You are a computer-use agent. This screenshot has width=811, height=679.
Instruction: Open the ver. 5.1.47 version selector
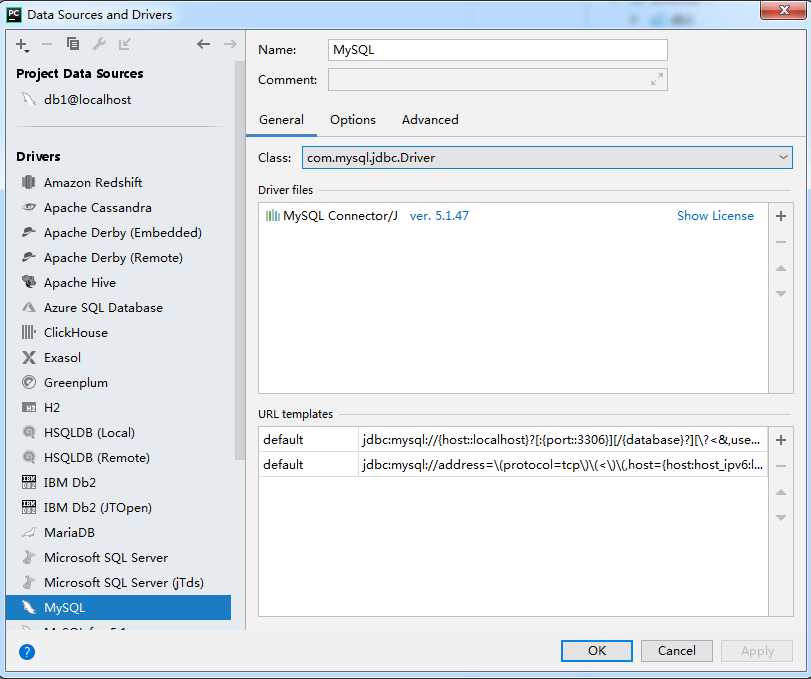(x=439, y=216)
